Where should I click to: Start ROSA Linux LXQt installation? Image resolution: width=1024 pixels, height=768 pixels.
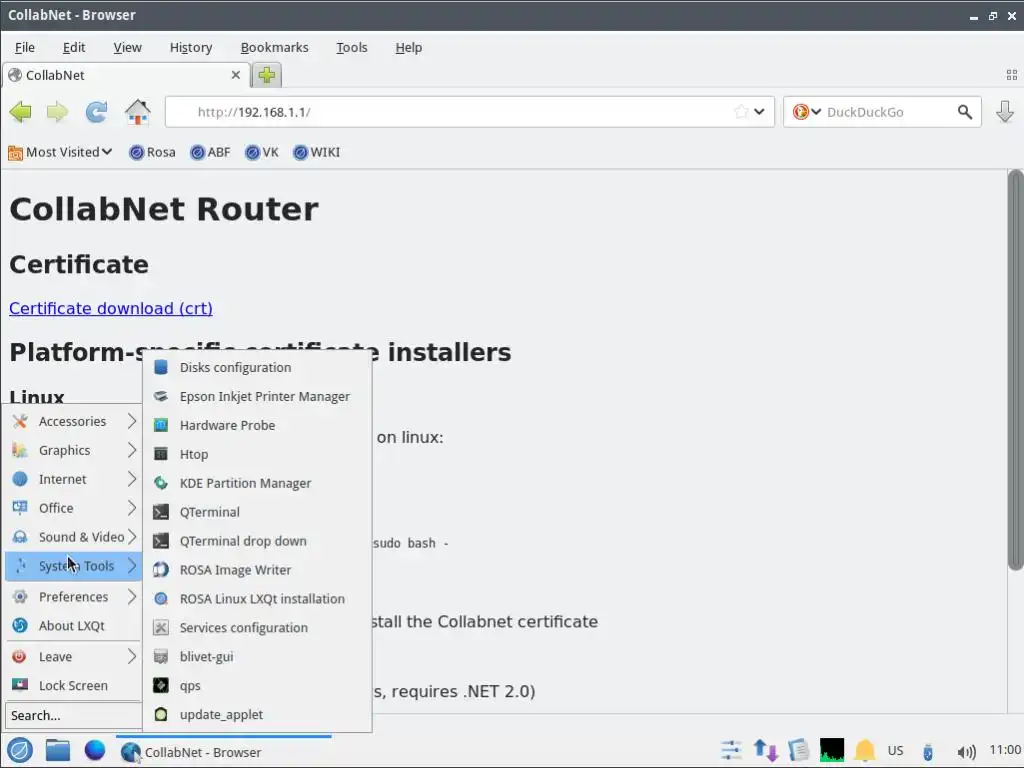click(x=257, y=599)
